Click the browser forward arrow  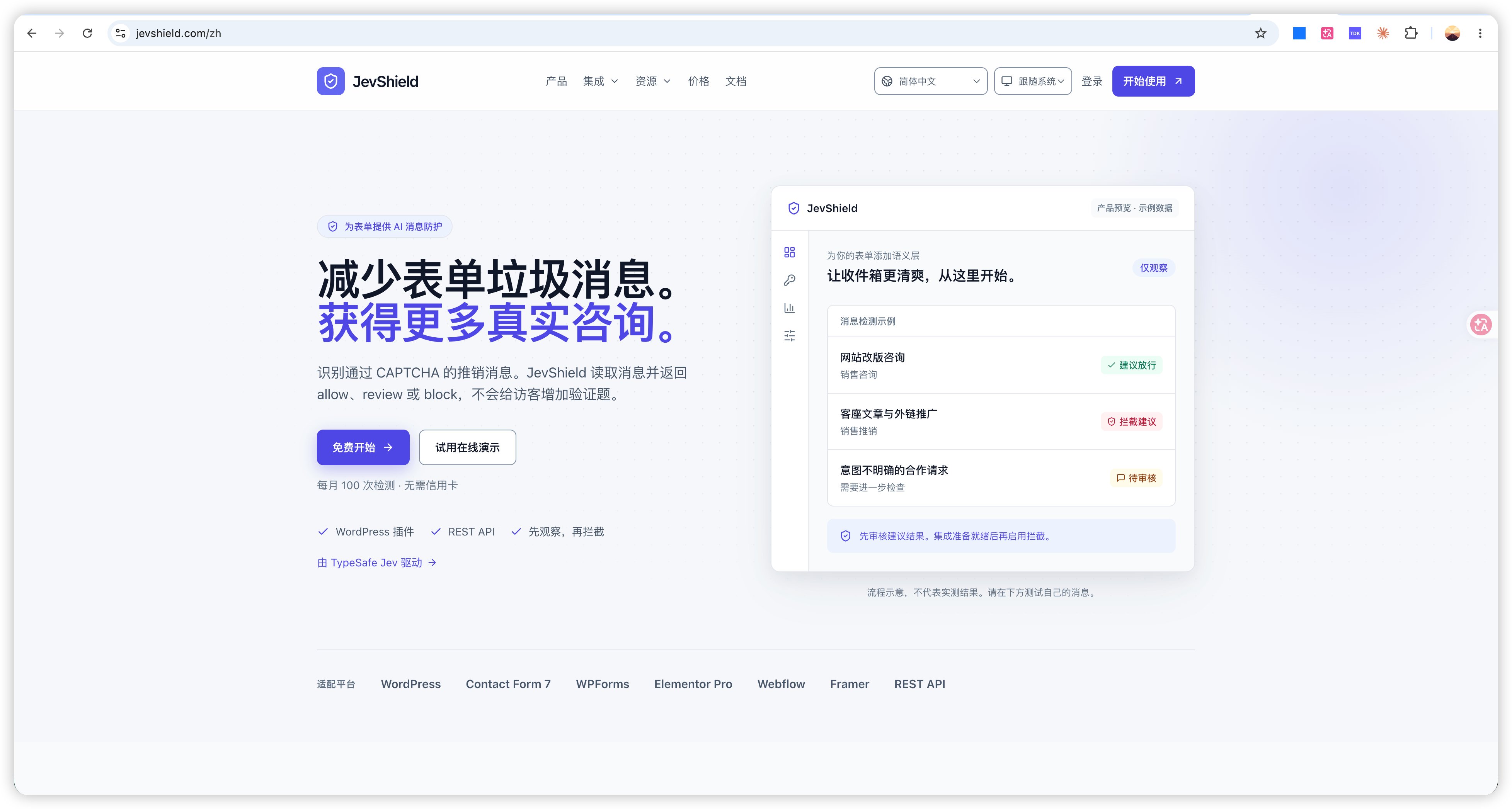[x=59, y=34]
